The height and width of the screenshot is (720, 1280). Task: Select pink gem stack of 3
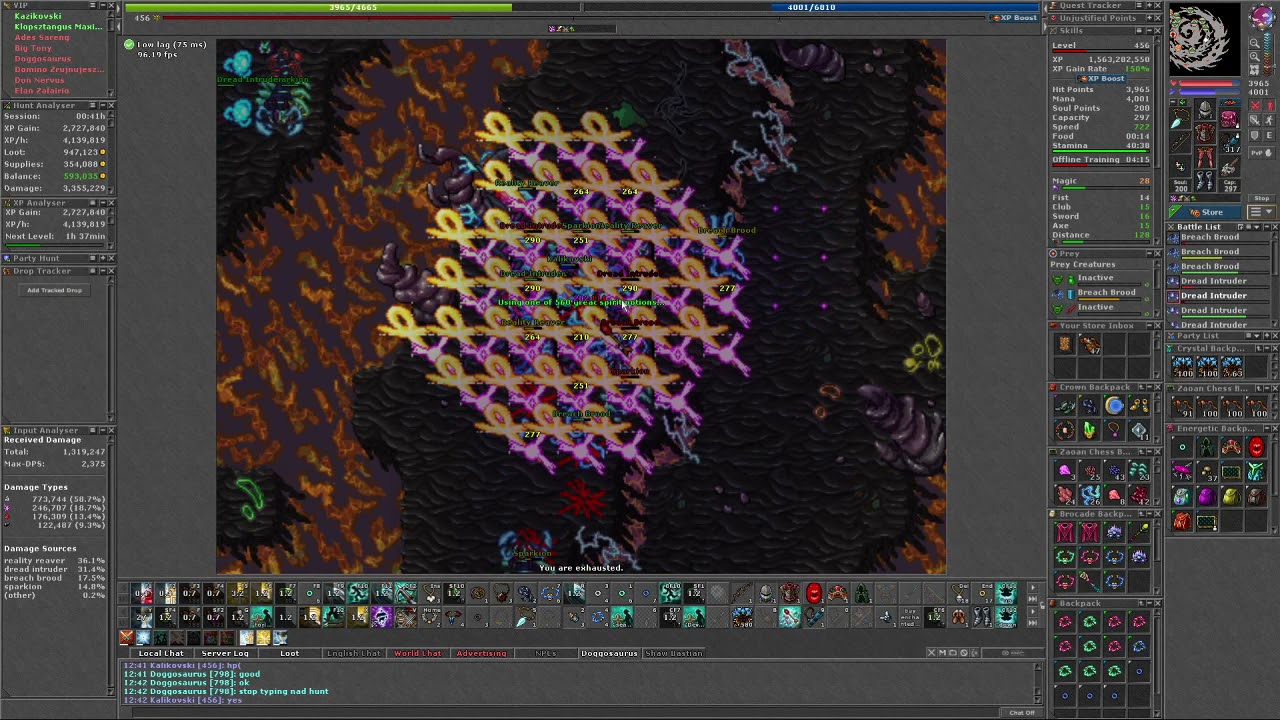pyautogui.click(x=1065, y=470)
